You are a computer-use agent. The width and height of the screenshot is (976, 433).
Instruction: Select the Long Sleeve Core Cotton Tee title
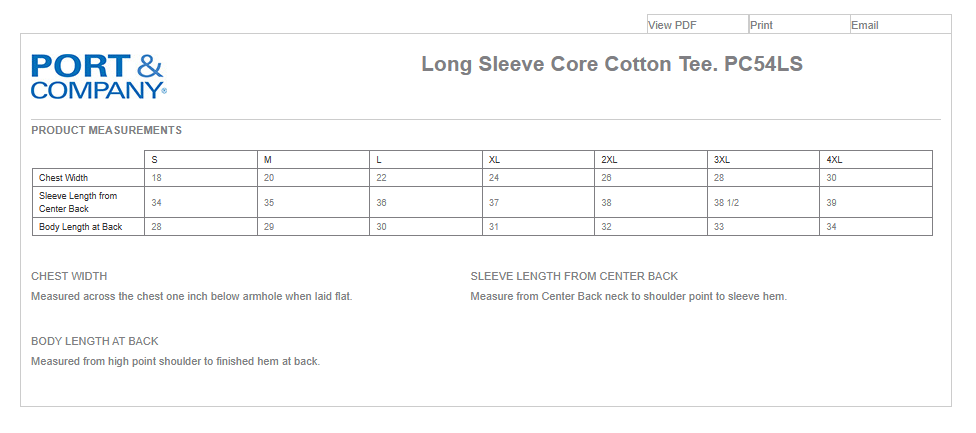(612, 64)
